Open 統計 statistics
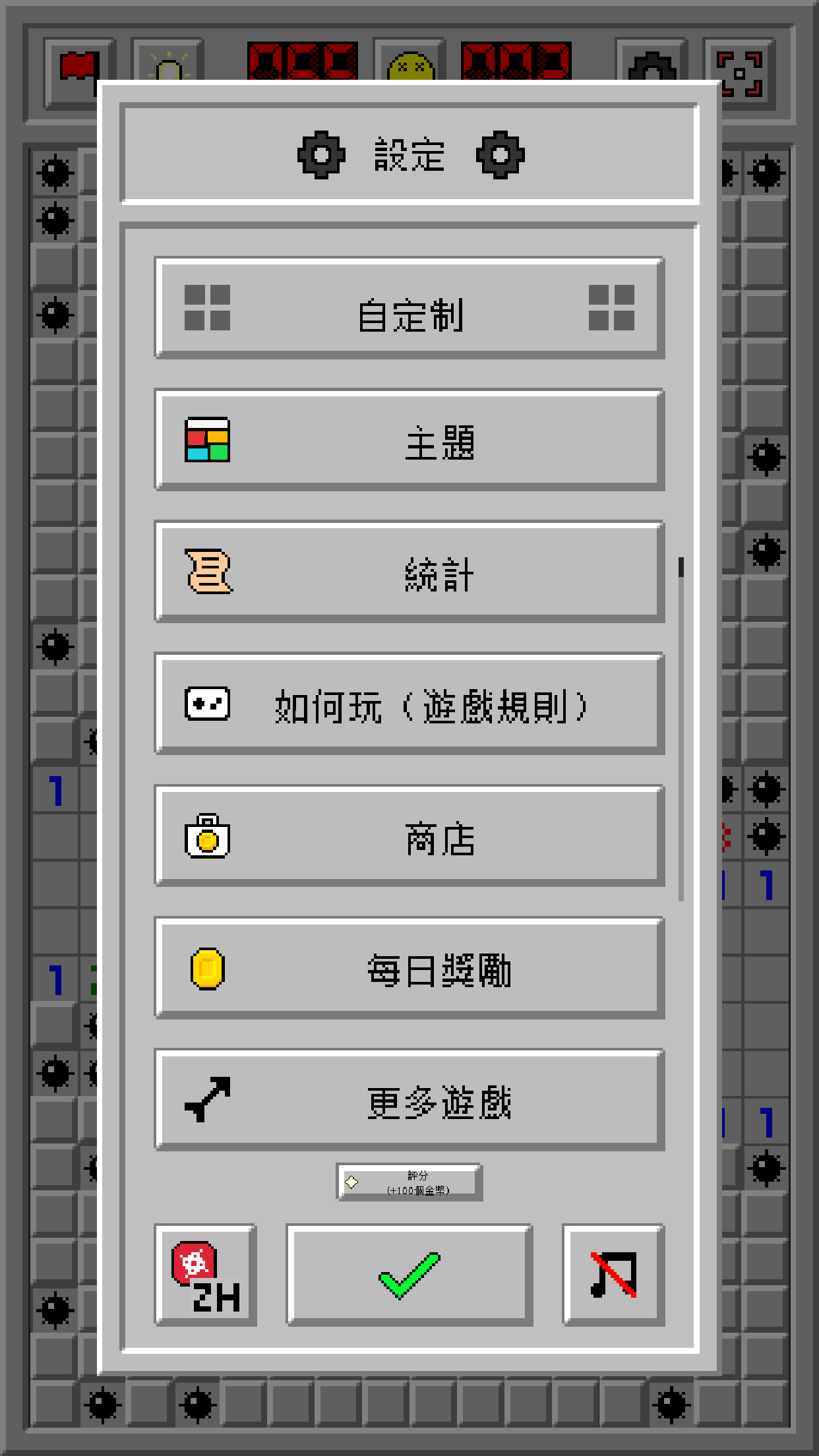The image size is (819, 1456). pos(409,572)
